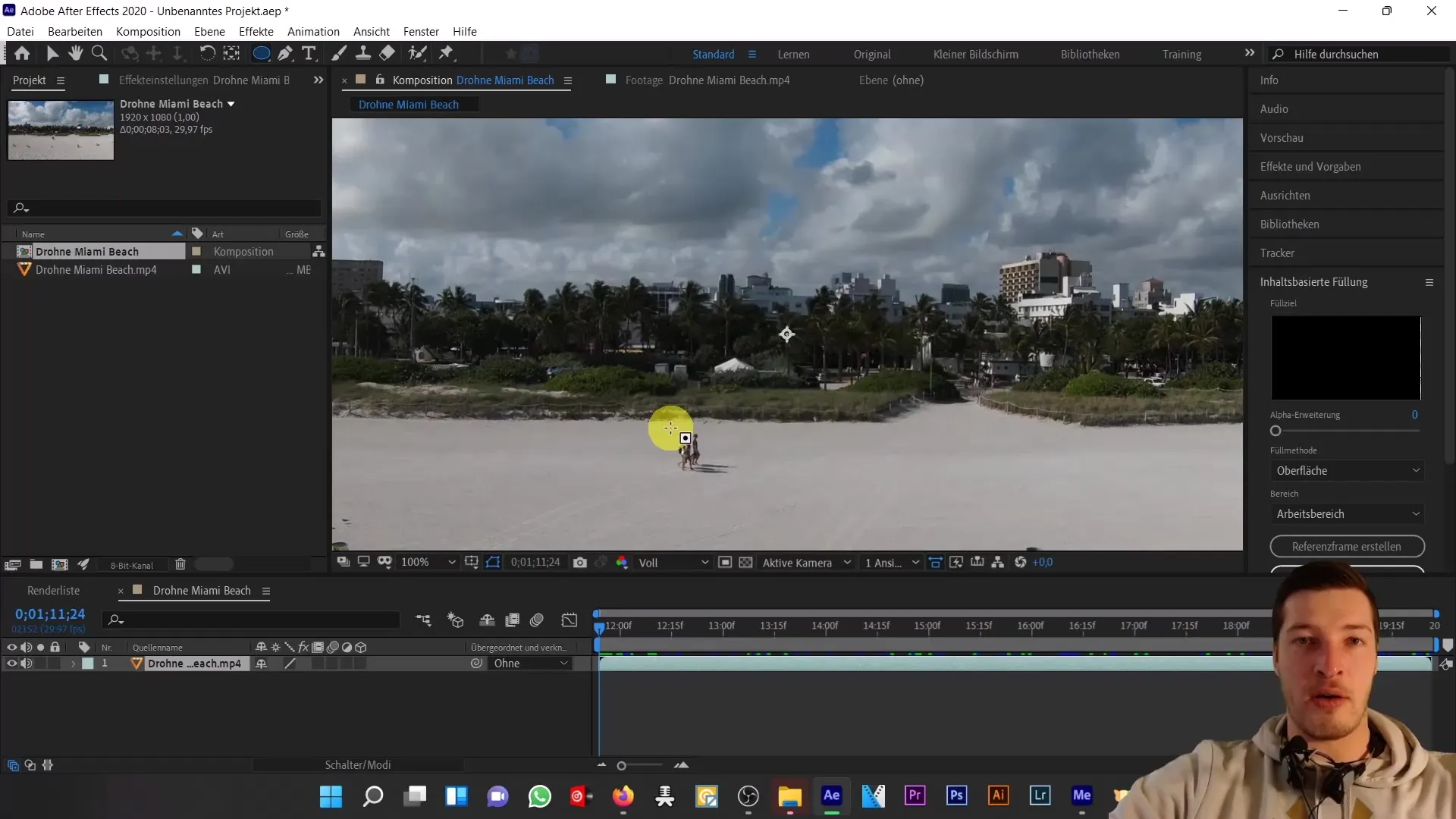Click the composition mini-flowchart icon in timeline
The image size is (1456, 819).
pyautogui.click(x=423, y=620)
